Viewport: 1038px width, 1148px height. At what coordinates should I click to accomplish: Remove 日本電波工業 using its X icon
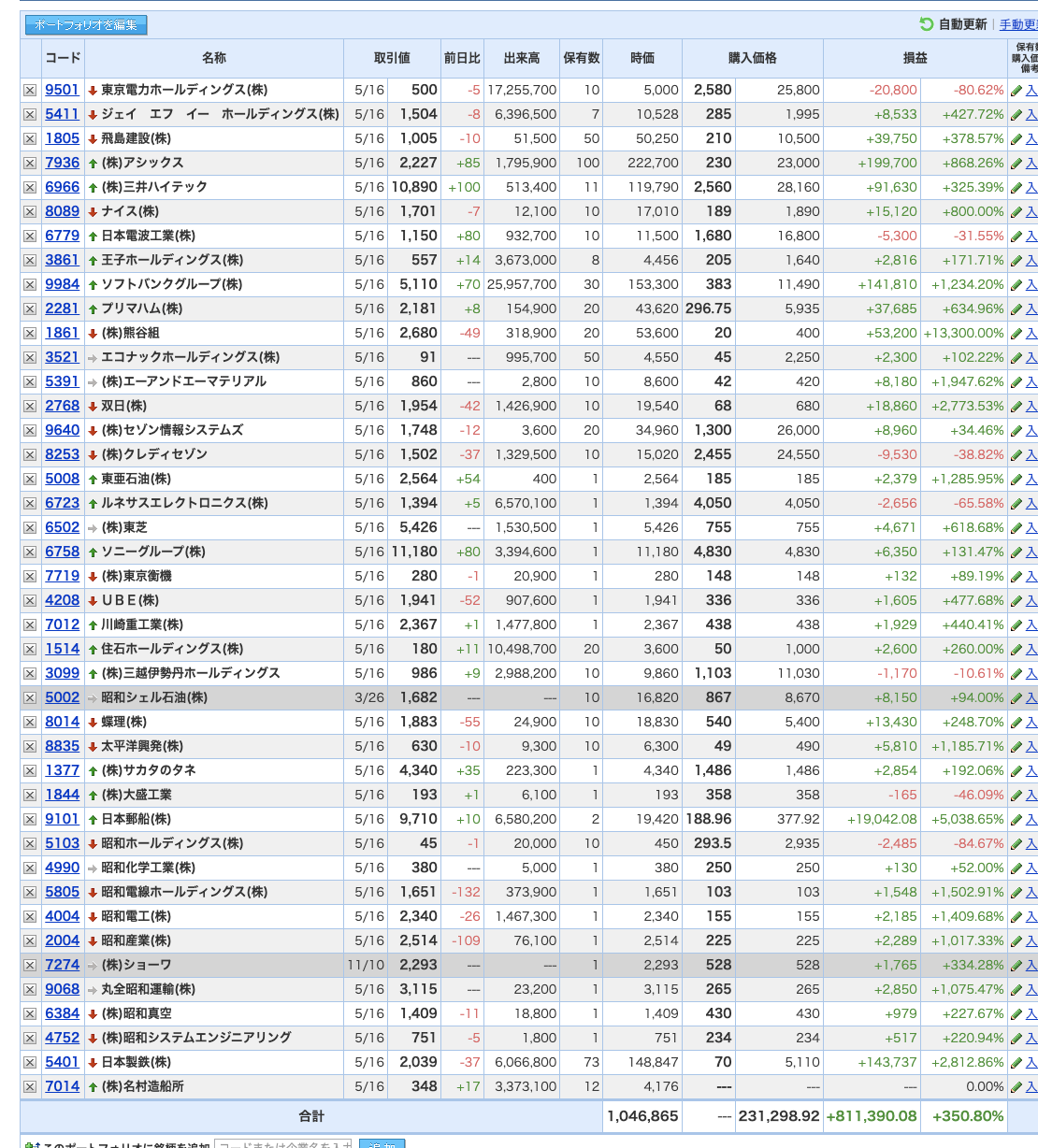point(30,236)
